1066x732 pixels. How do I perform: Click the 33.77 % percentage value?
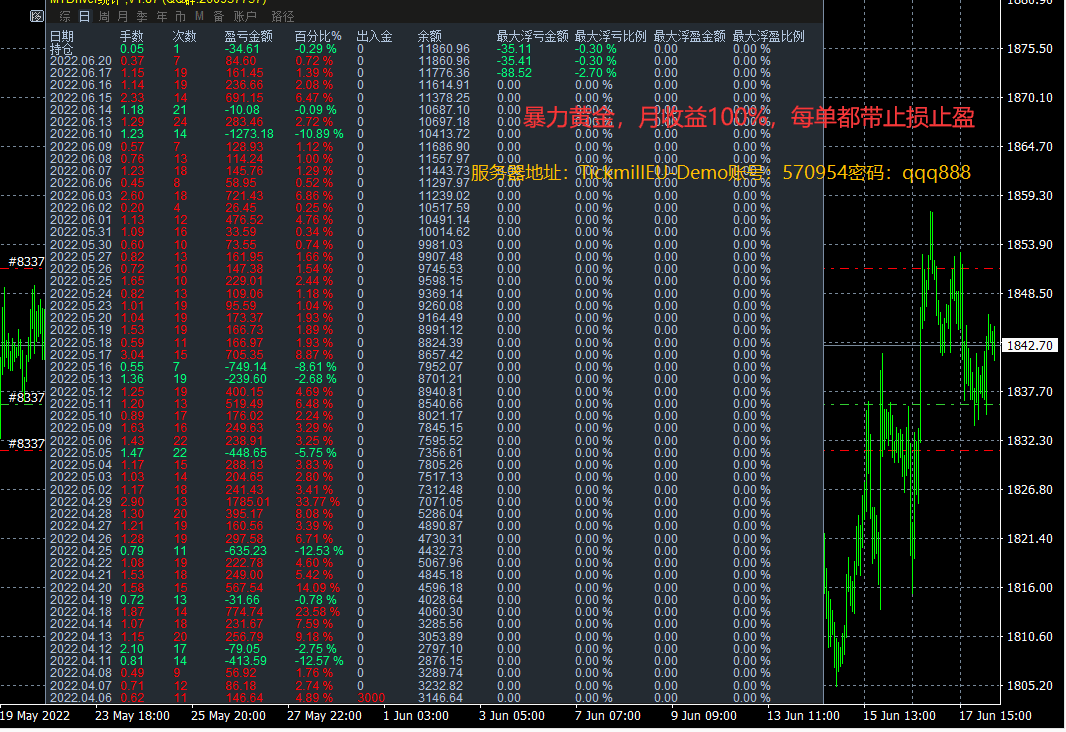coord(318,502)
